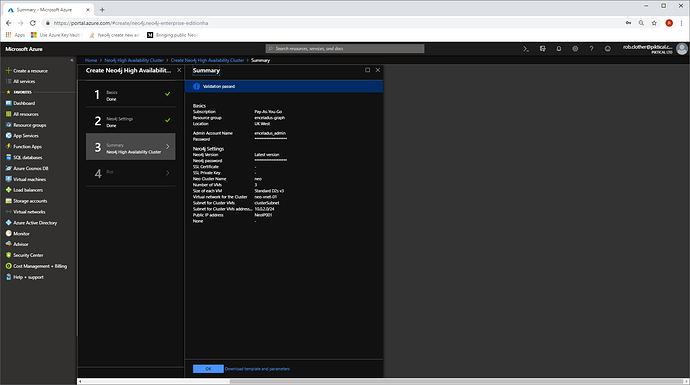This screenshot has width=690, height=385.
Task: Click Neo4j High Availability Cluster breadcrumb
Action: pyautogui.click(x=134, y=60)
